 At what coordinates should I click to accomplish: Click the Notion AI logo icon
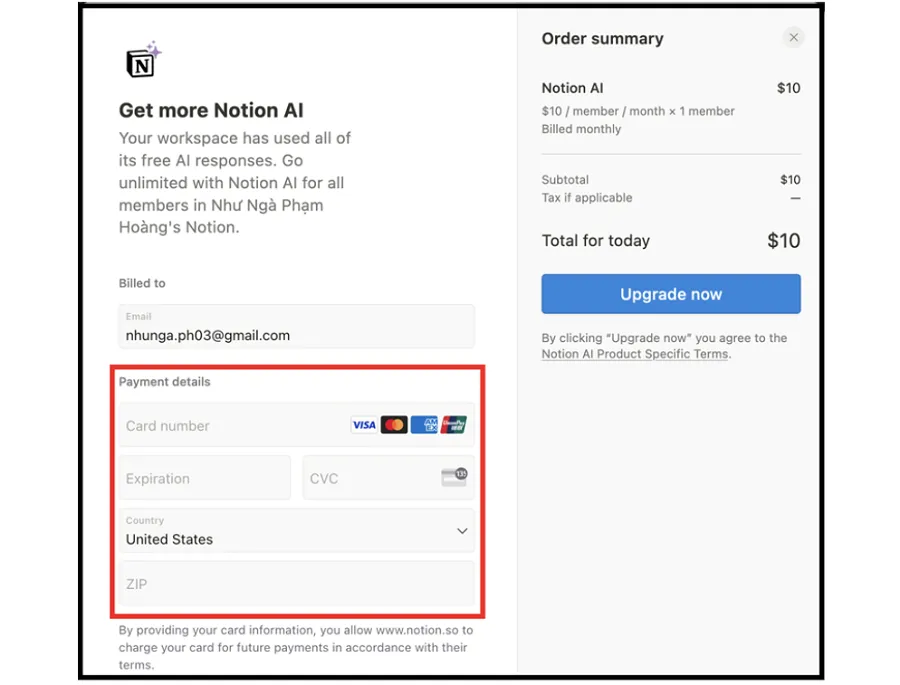click(143, 60)
